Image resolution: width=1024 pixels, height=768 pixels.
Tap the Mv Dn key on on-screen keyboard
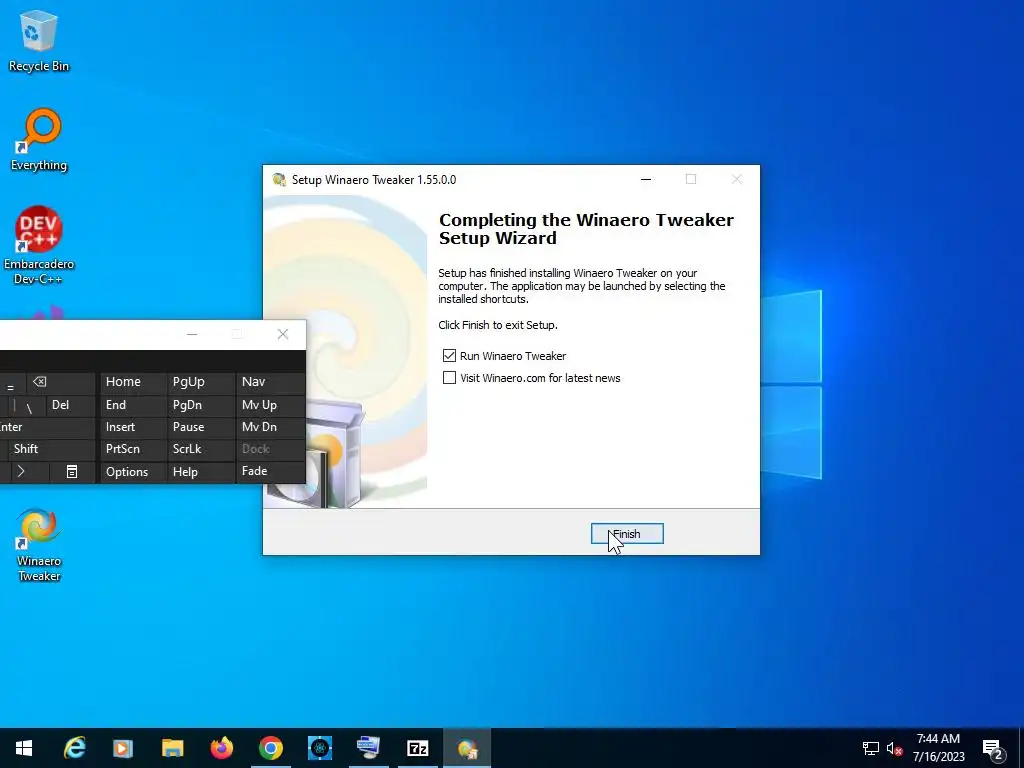(270, 427)
